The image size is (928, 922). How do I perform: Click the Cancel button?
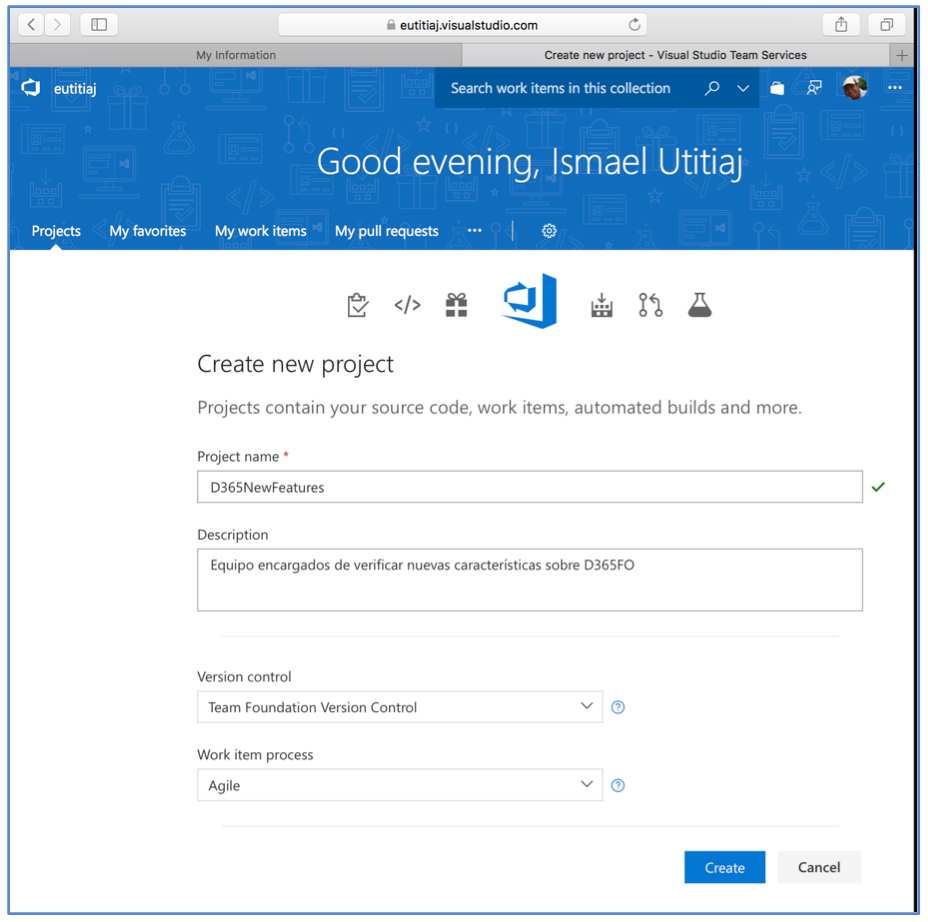tap(819, 867)
